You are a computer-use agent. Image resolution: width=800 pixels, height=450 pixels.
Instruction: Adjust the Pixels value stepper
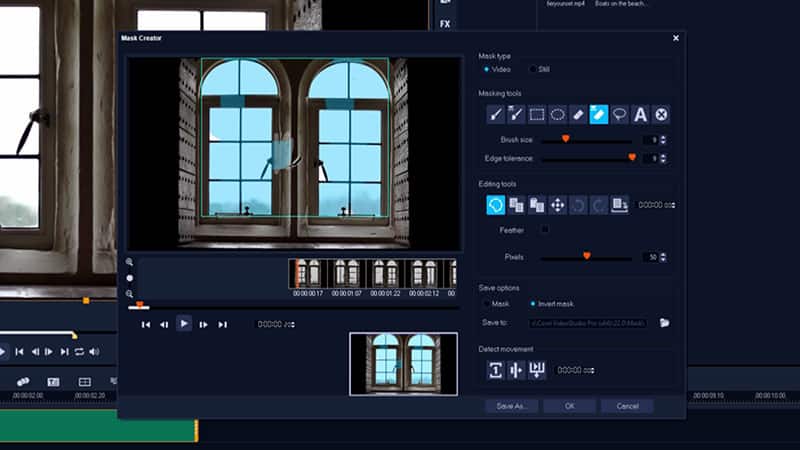[x=664, y=257]
